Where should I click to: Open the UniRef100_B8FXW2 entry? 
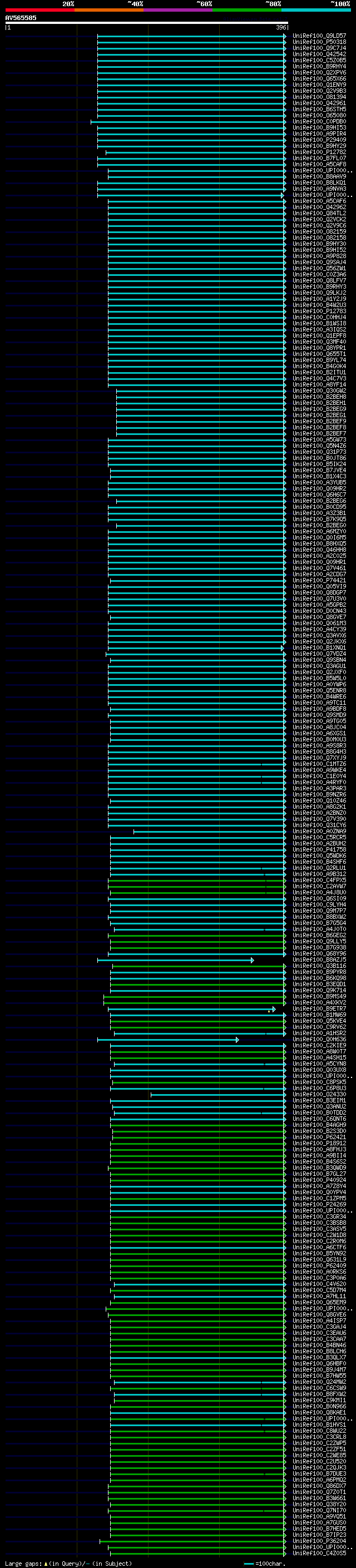tap(319, 1394)
